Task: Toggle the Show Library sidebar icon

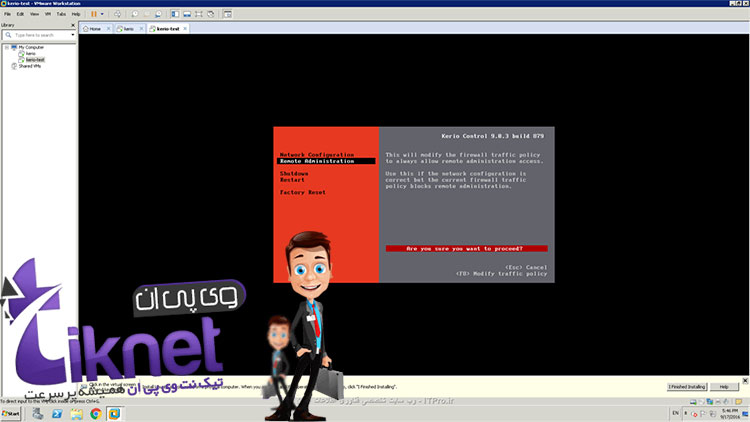Action: (x=176, y=15)
